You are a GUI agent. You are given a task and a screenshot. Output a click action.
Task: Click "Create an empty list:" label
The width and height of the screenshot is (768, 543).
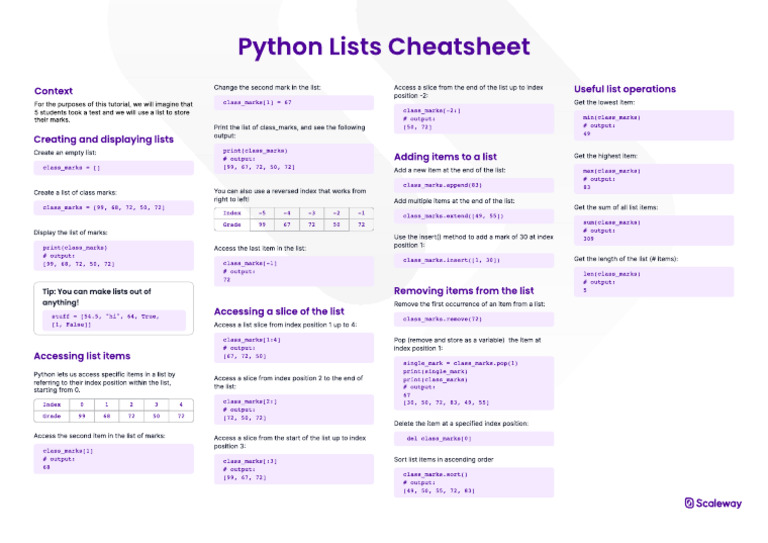(65, 153)
